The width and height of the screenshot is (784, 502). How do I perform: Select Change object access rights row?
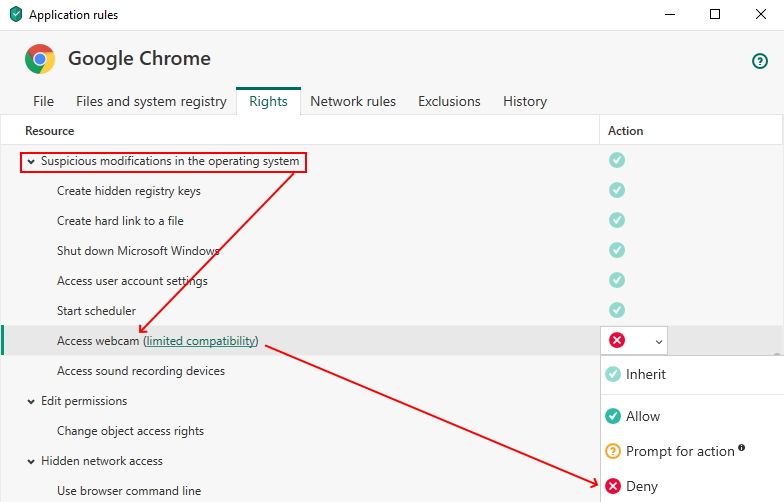300,430
